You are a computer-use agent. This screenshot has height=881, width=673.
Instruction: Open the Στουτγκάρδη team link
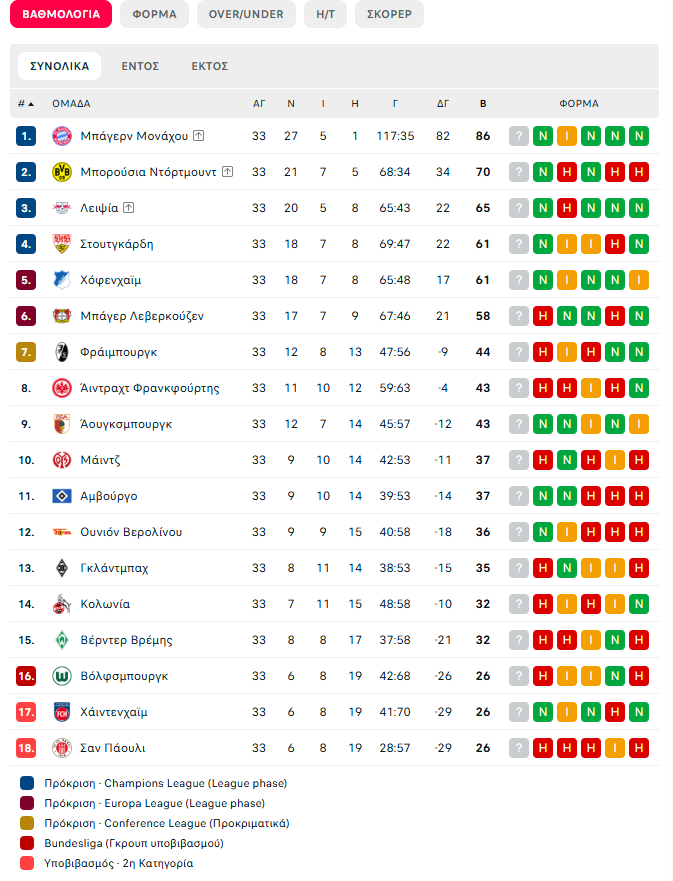click(117, 244)
